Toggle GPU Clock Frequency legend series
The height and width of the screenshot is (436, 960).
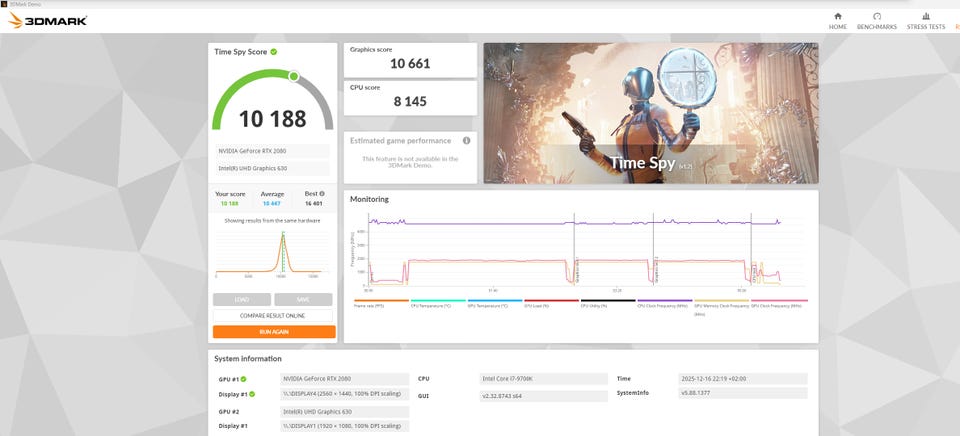pos(779,303)
